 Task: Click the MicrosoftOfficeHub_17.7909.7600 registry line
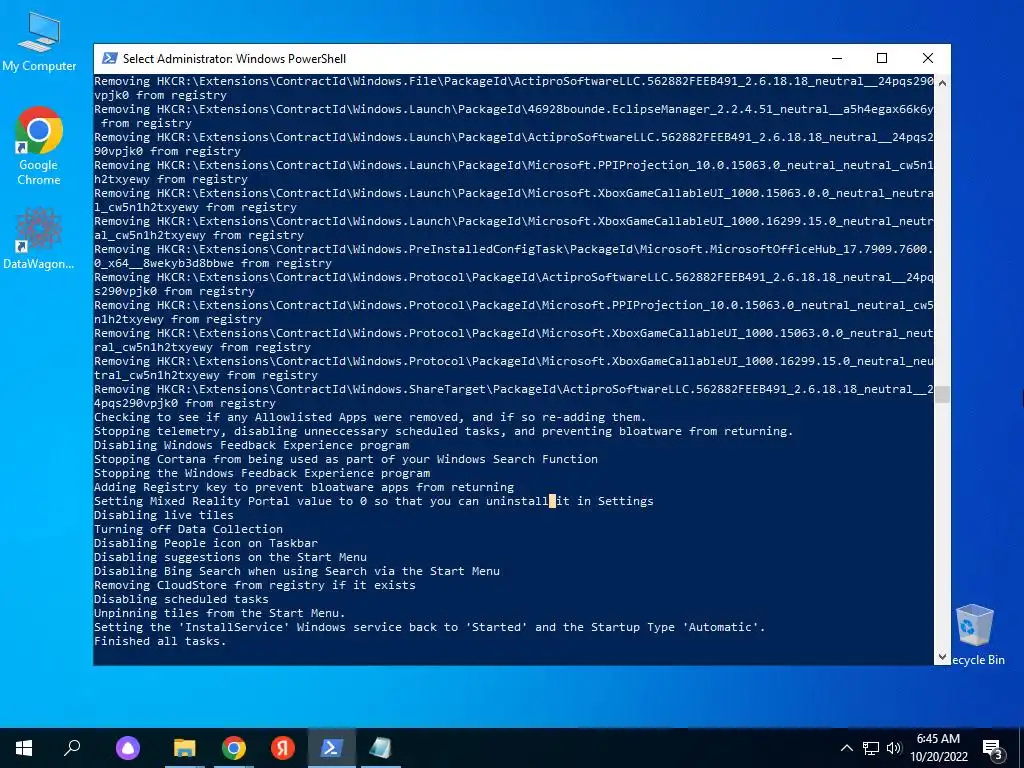tap(514, 256)
